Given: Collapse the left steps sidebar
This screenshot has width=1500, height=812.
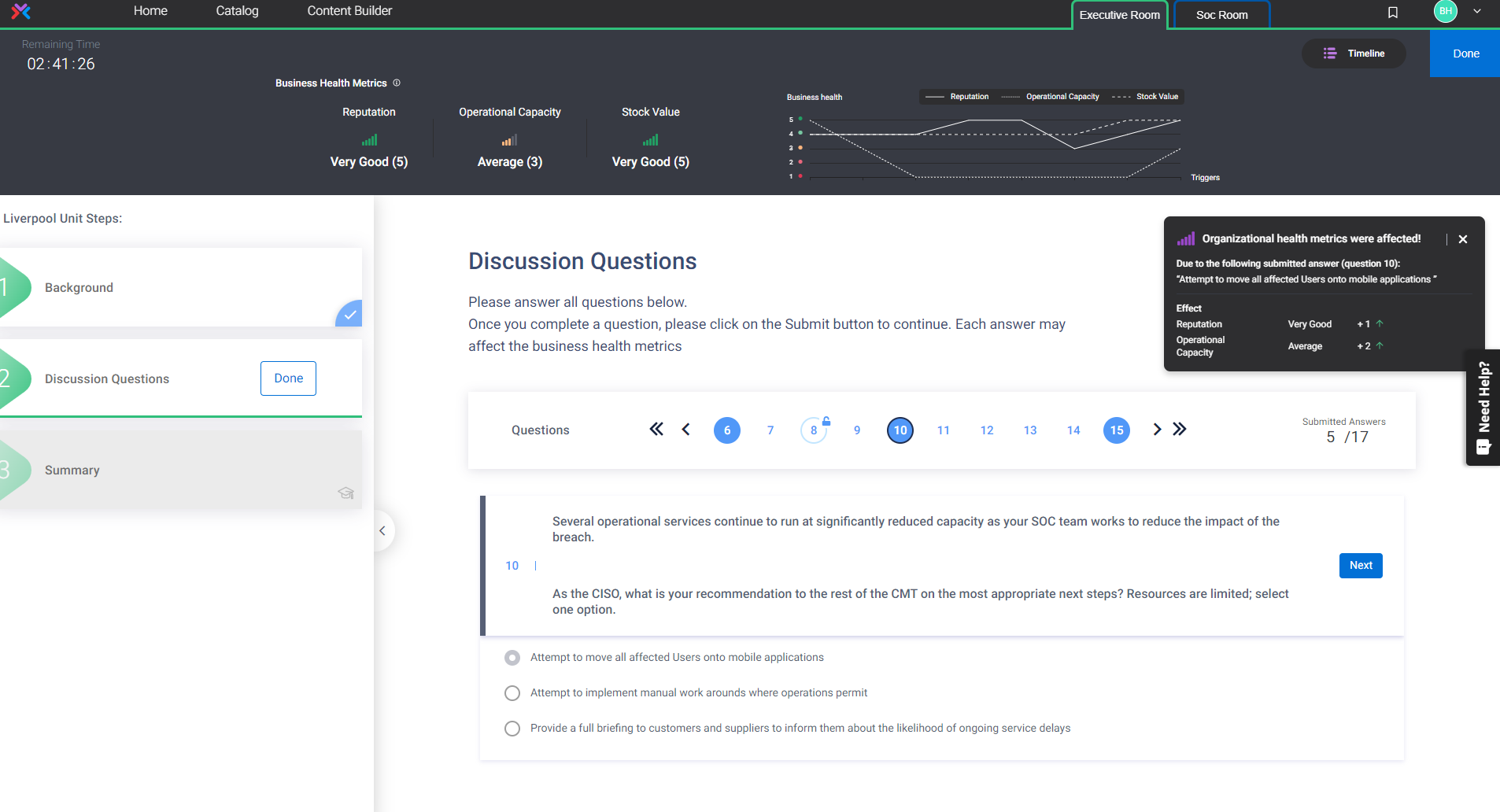Looking at the screenshot, I should tap(382, 530).
